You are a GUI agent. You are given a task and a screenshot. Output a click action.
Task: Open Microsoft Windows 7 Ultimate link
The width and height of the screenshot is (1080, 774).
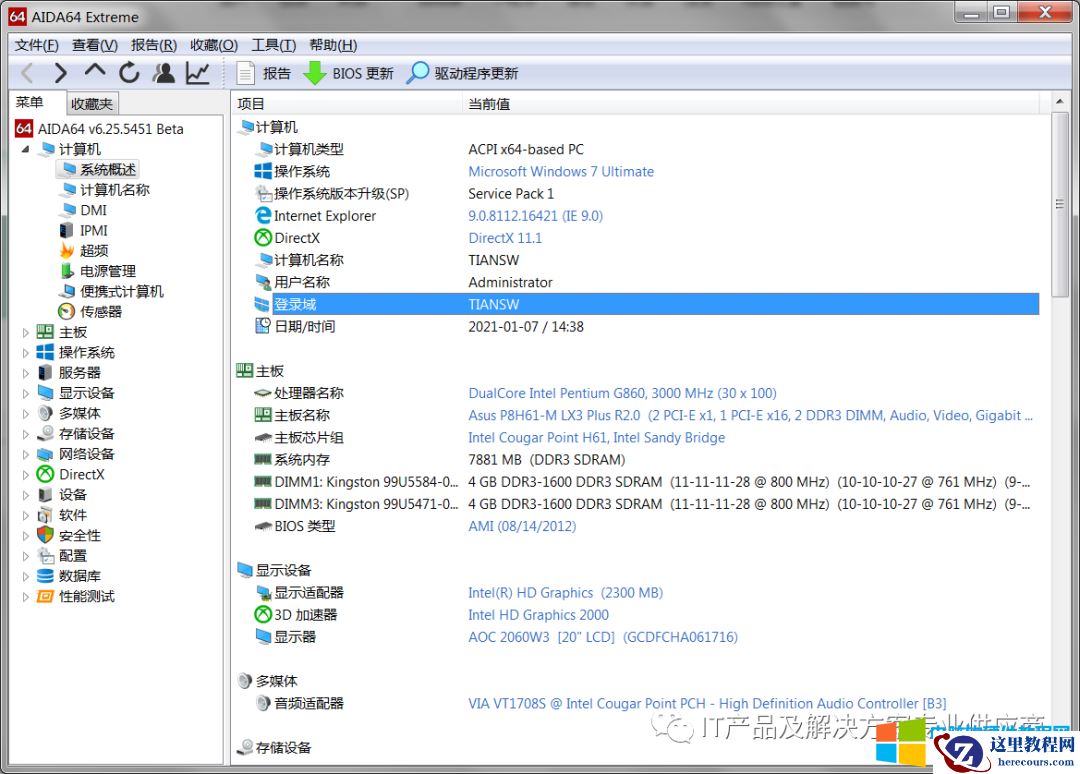[x=561, y=171]
